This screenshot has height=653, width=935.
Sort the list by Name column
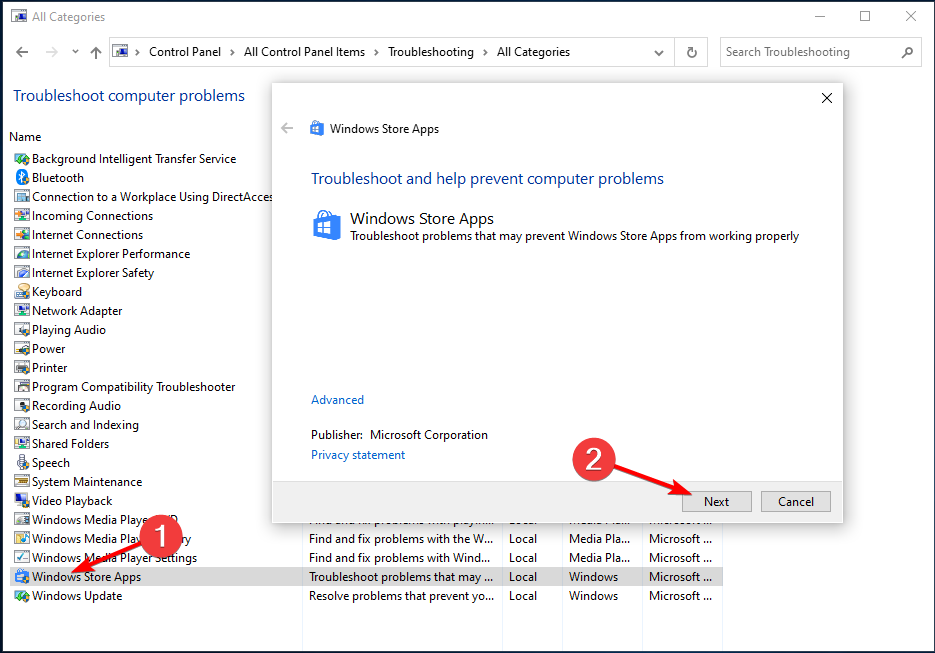pyautogui.click(x=25, y=137)
